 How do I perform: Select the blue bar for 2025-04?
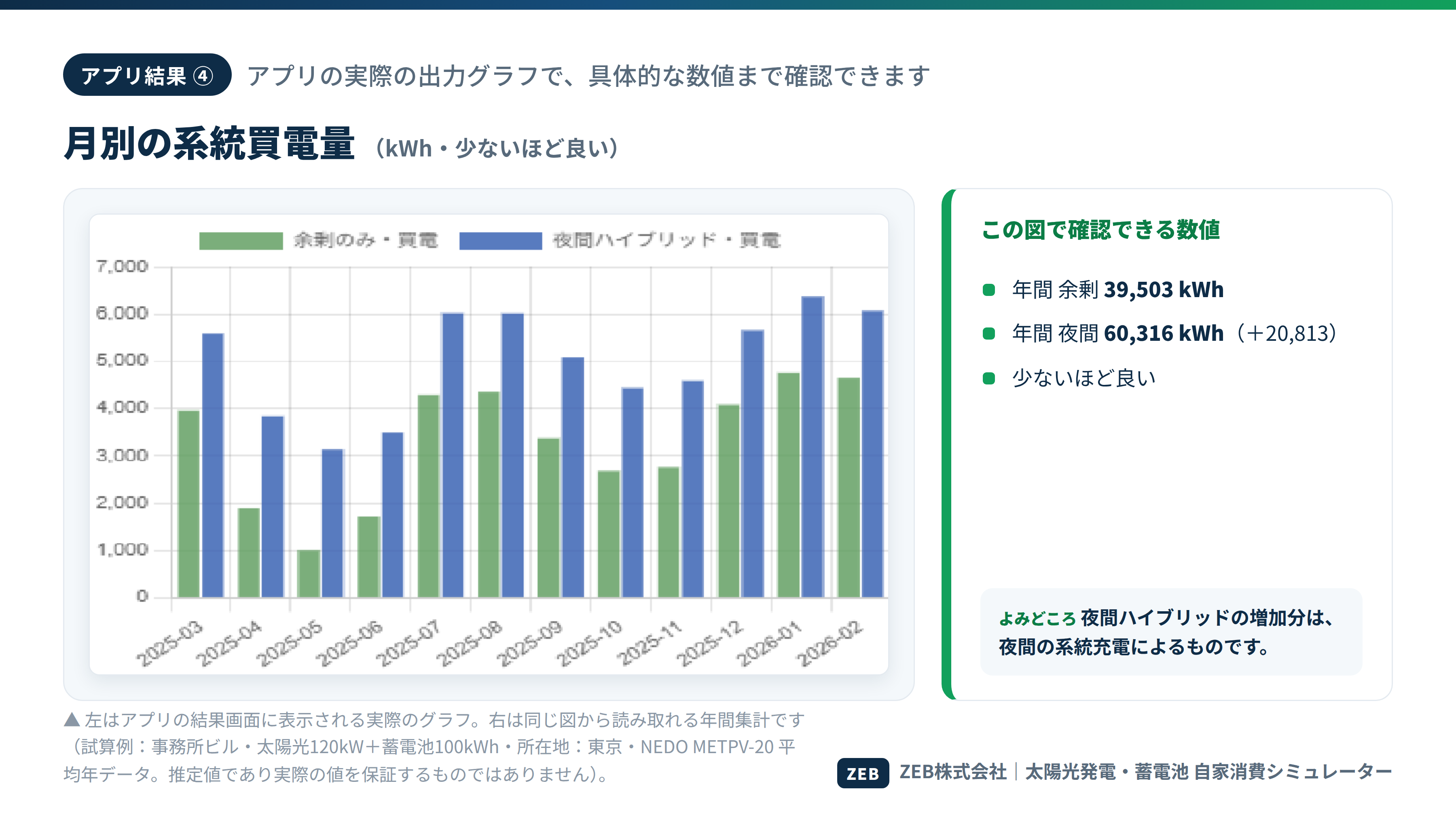click(273, 507)
